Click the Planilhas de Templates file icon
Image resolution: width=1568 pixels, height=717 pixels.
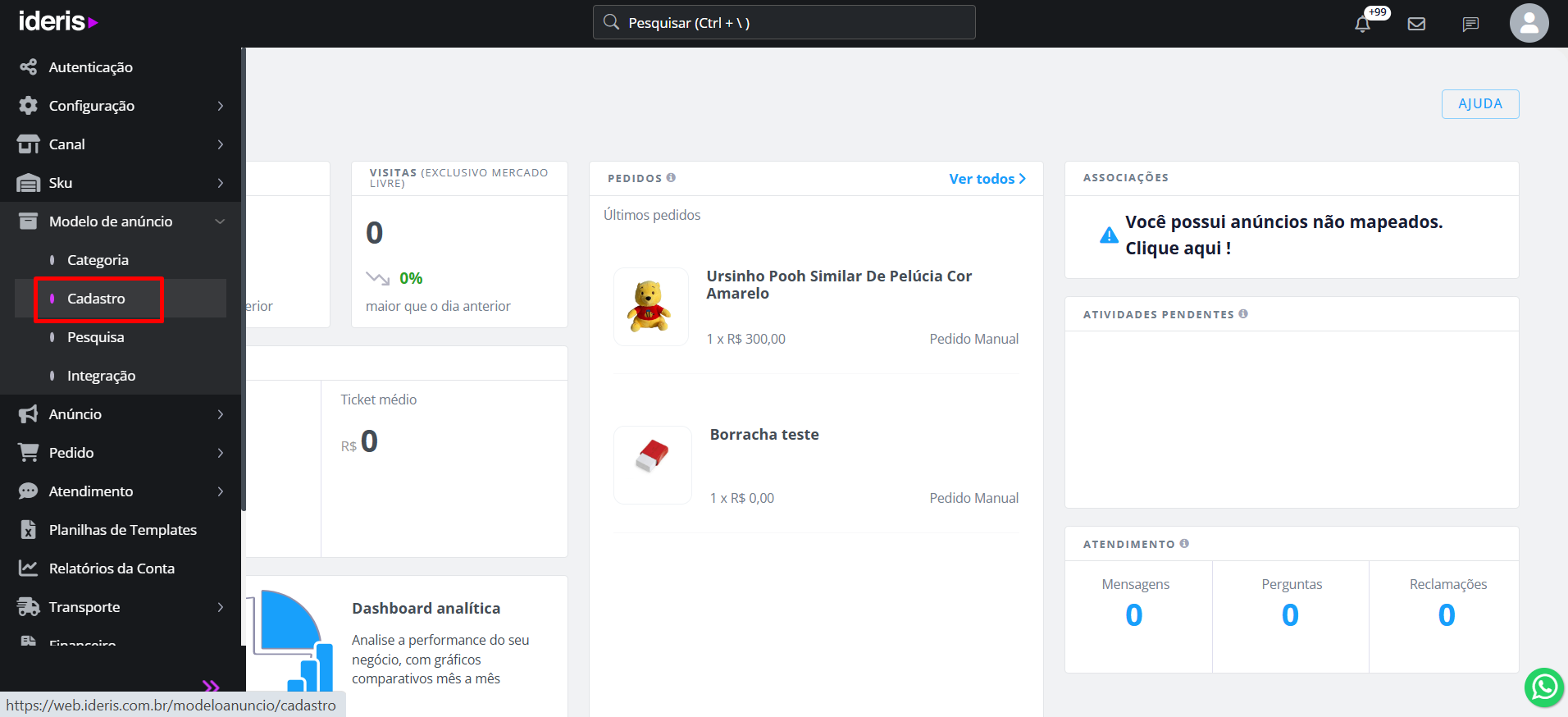[29, 530]
